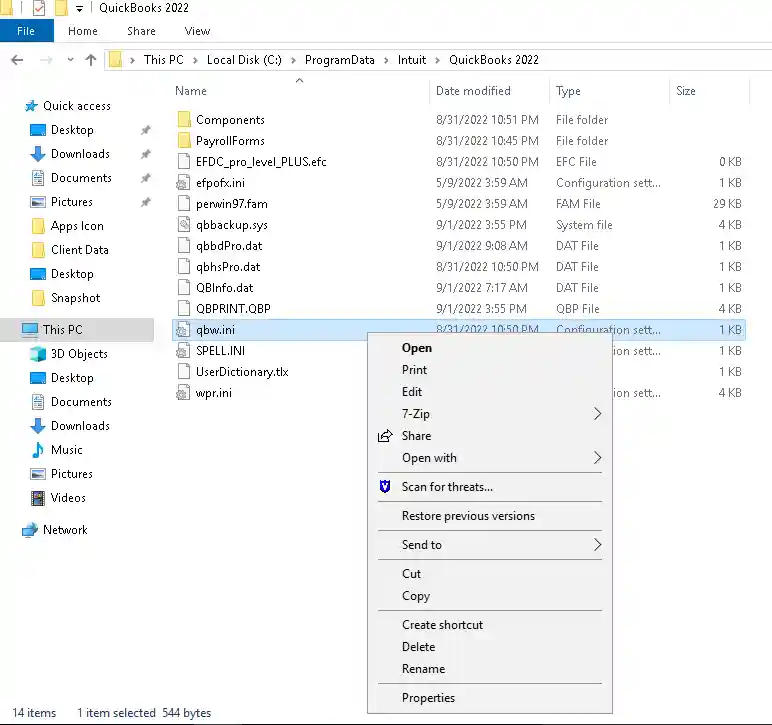Click the Components folder icon
This screenshot has height=725, width=772.
coord(184,120)
